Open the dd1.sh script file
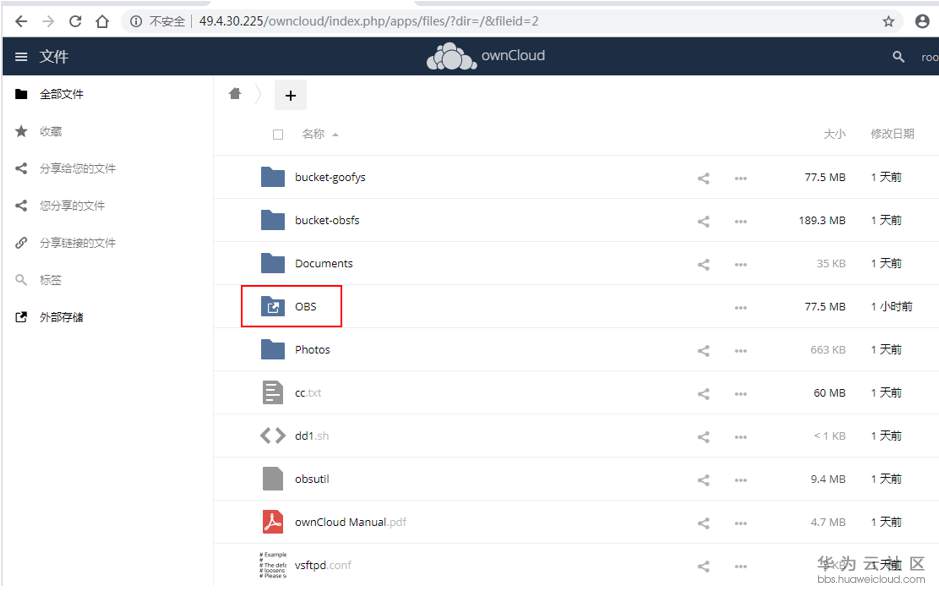This screenshot has height=594, width=939. (x=311, y=436)
